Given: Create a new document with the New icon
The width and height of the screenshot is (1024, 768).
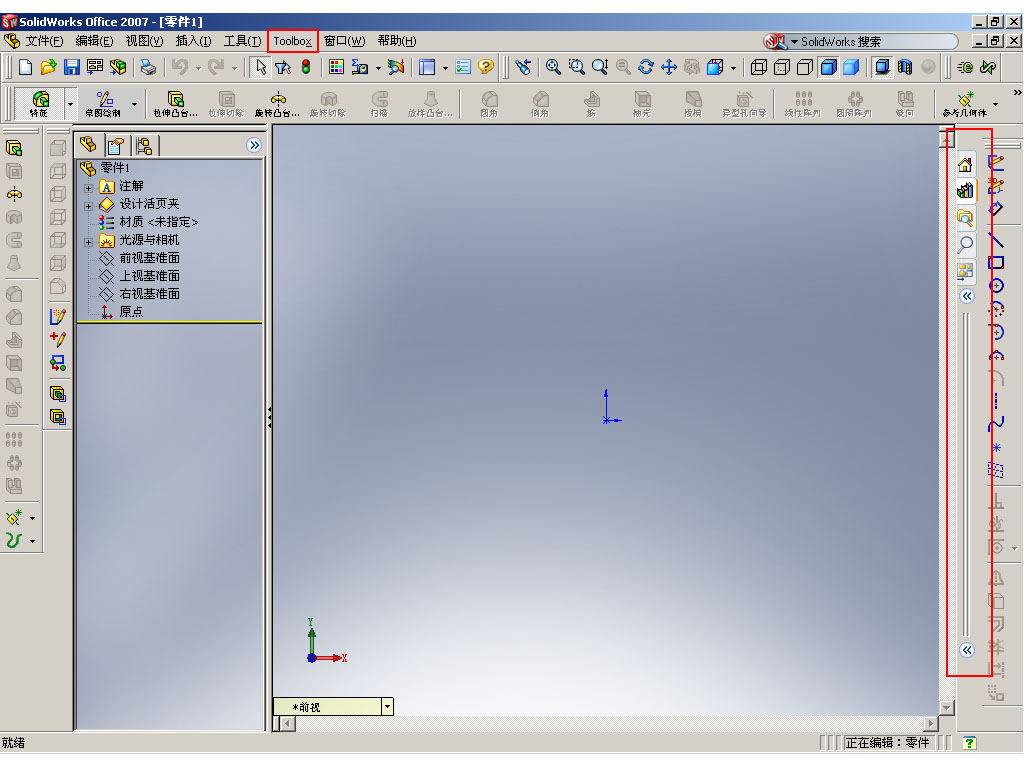Looking at the screenshot, I should pyautogui.click(x=25, y=67).
